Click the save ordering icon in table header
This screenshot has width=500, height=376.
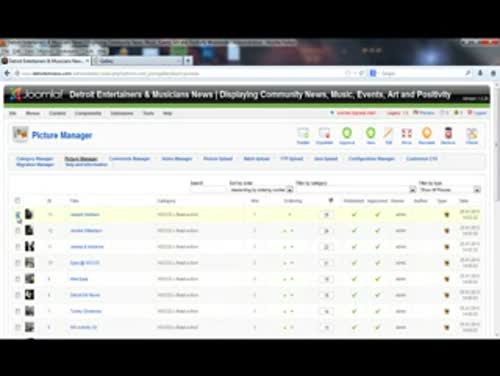tap(331, 200)
